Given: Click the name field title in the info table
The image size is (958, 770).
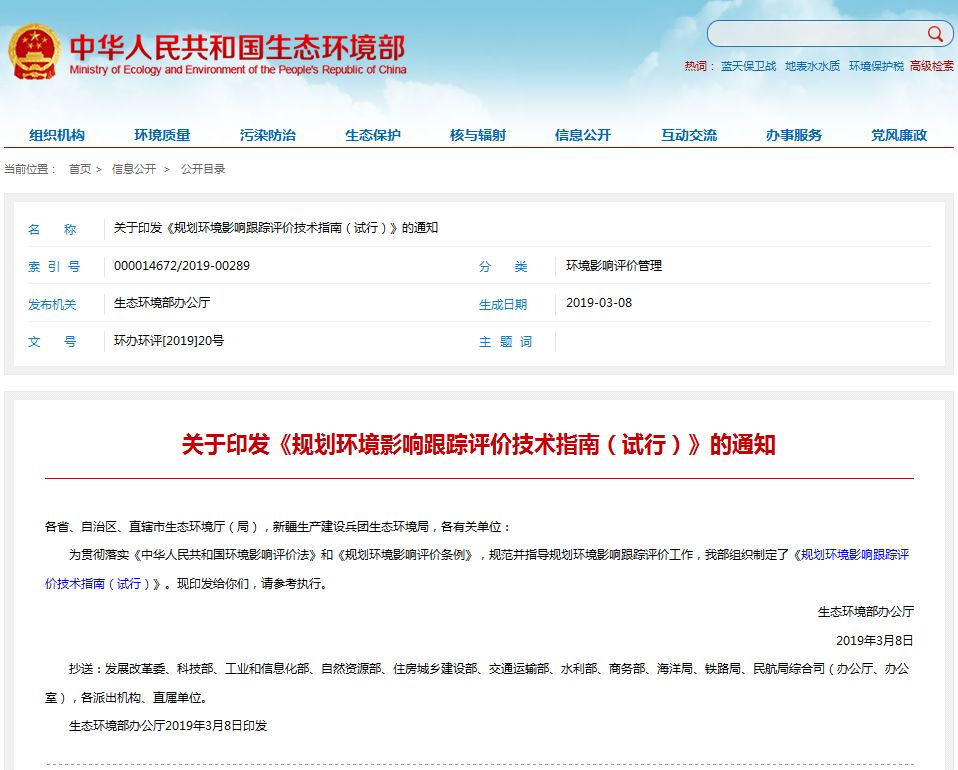Looking at the screenshot, I should [276, 228].
